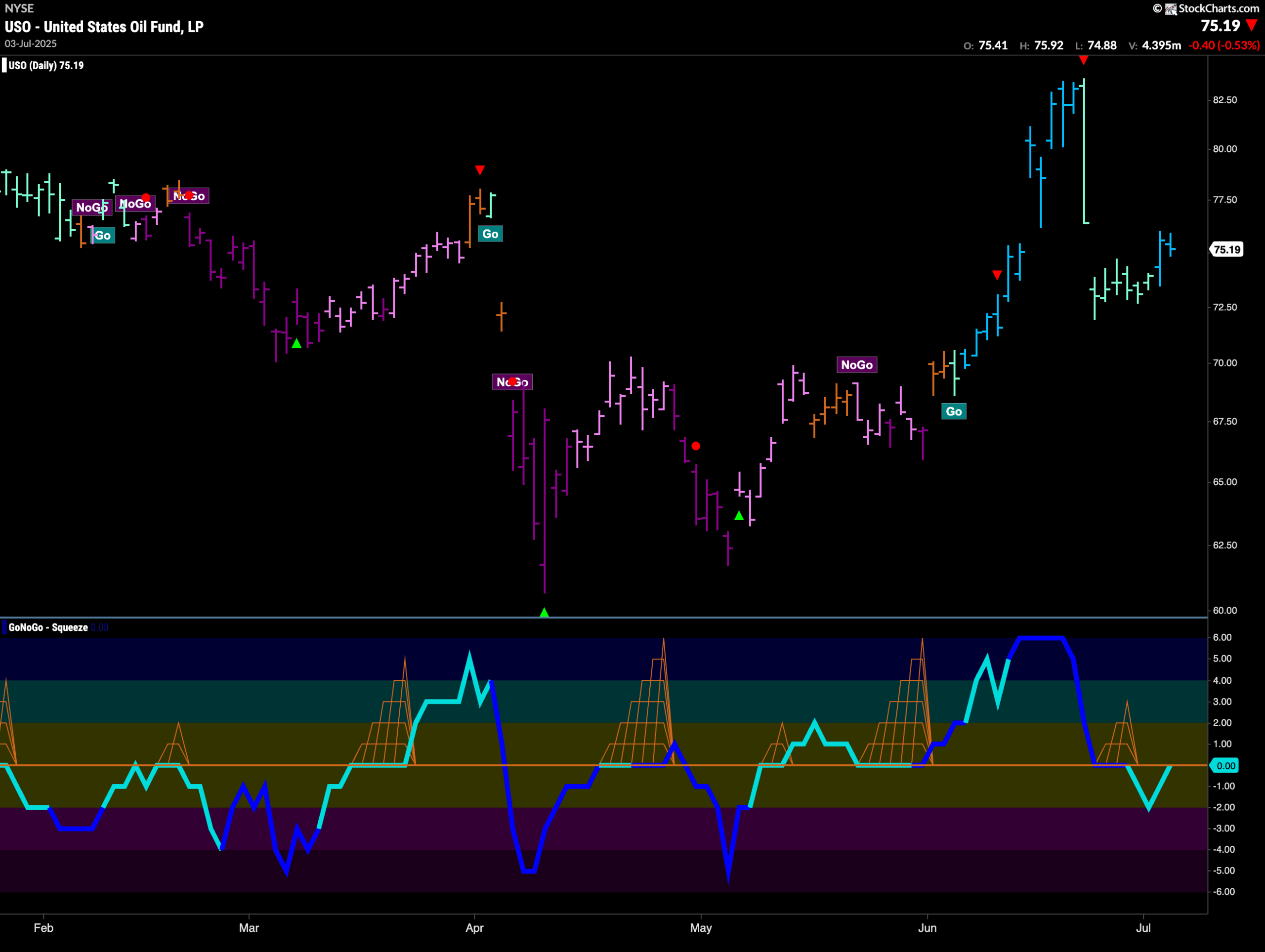1265x952 pixels.
Task: Click the 77.50 price axis label
Action: (1225, 200)
